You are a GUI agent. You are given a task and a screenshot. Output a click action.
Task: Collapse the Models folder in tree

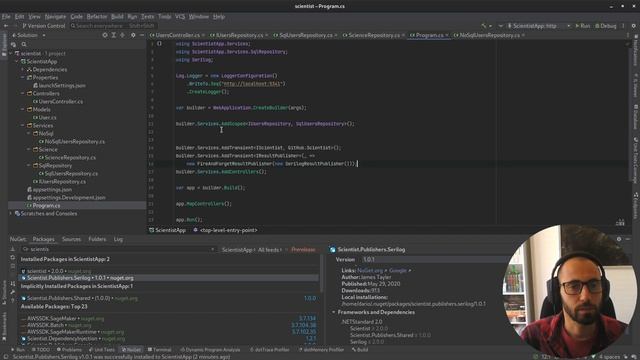tap(23, 109)
